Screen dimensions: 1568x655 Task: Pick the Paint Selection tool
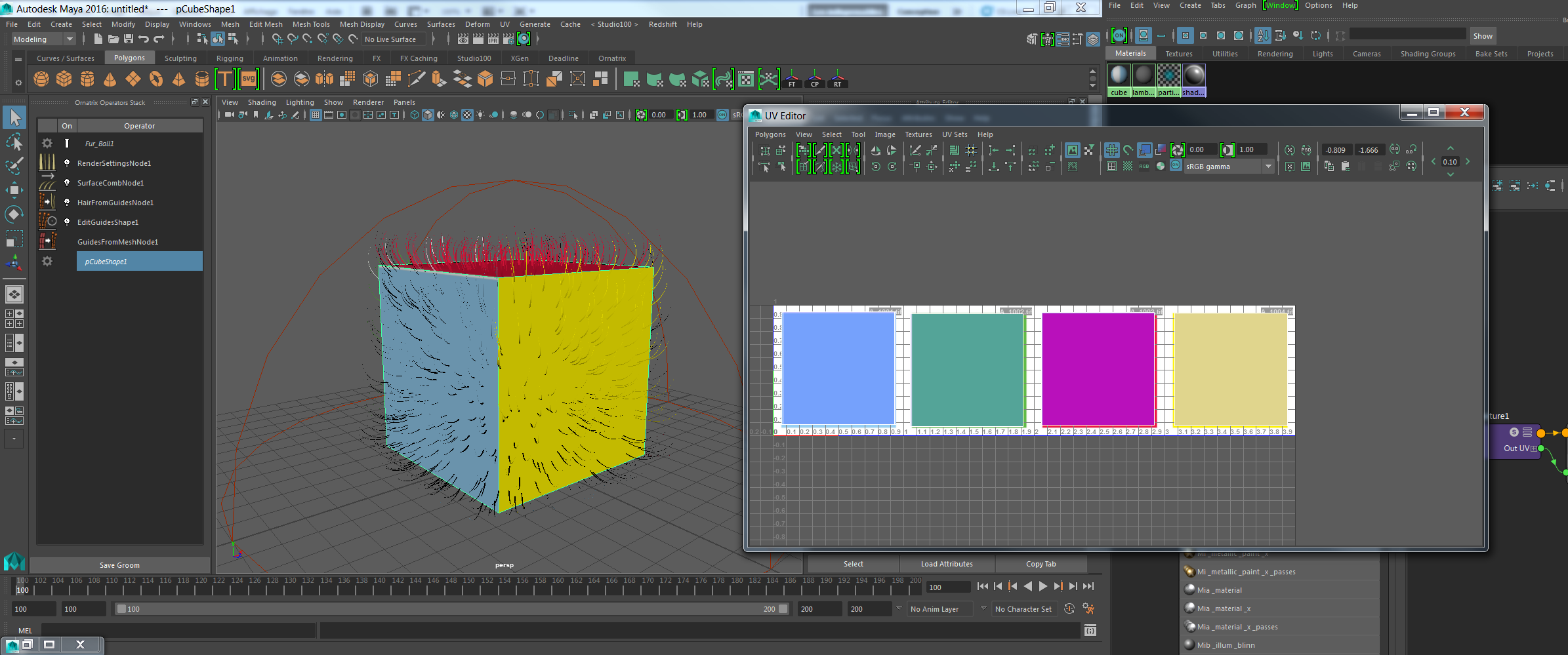pos(14,165)
